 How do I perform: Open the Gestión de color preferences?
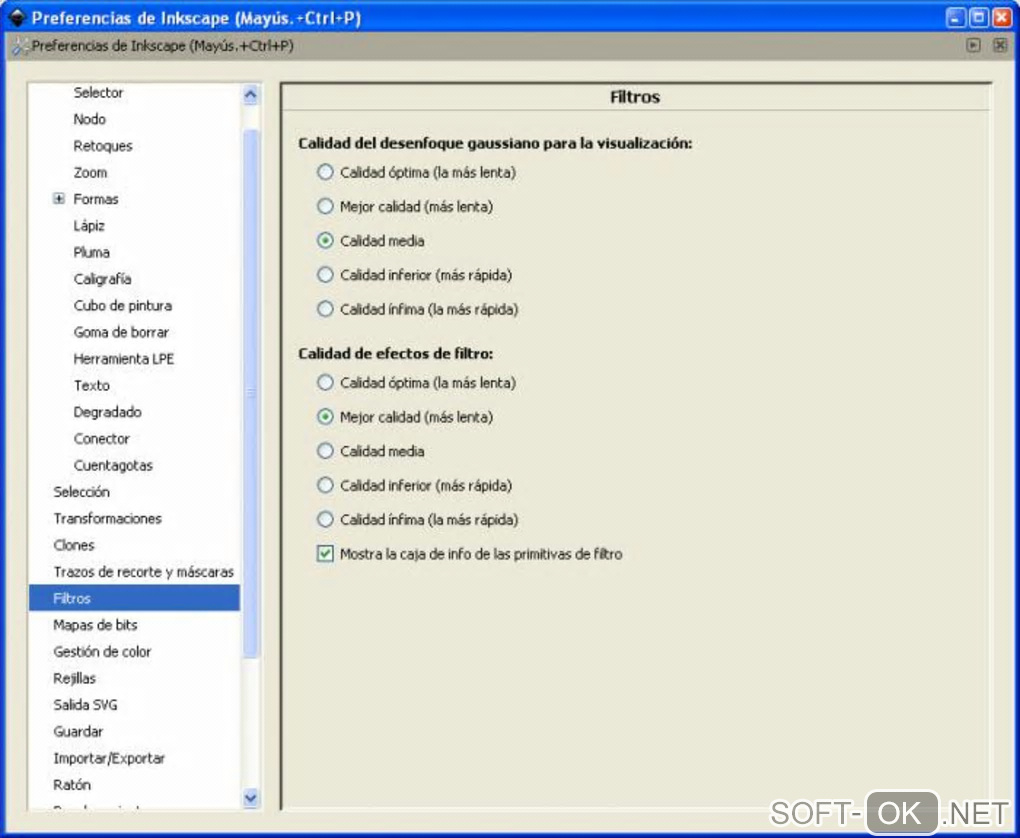pyautogui.click(x=102, y=652)
